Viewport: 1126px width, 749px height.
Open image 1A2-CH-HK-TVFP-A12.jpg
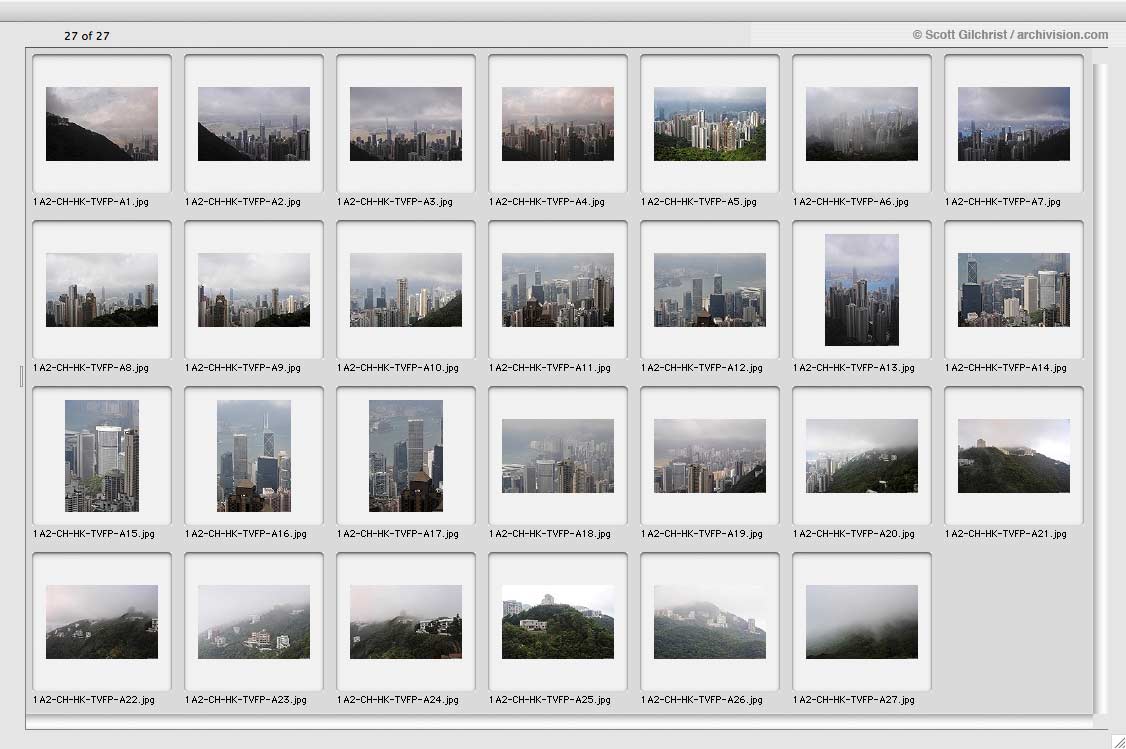[x=709, y=289]
